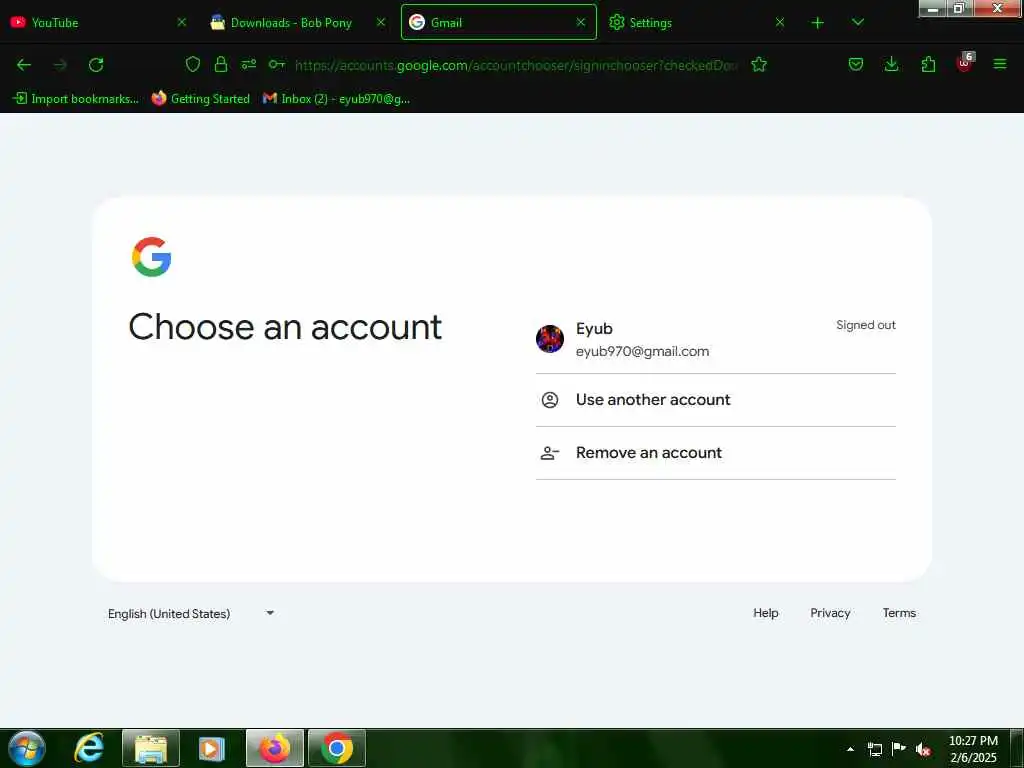Image resolution: width=1024 pixels, height=768 pixels.
Task: Open the Windows Start menu
Action: (x=27, y=748)
